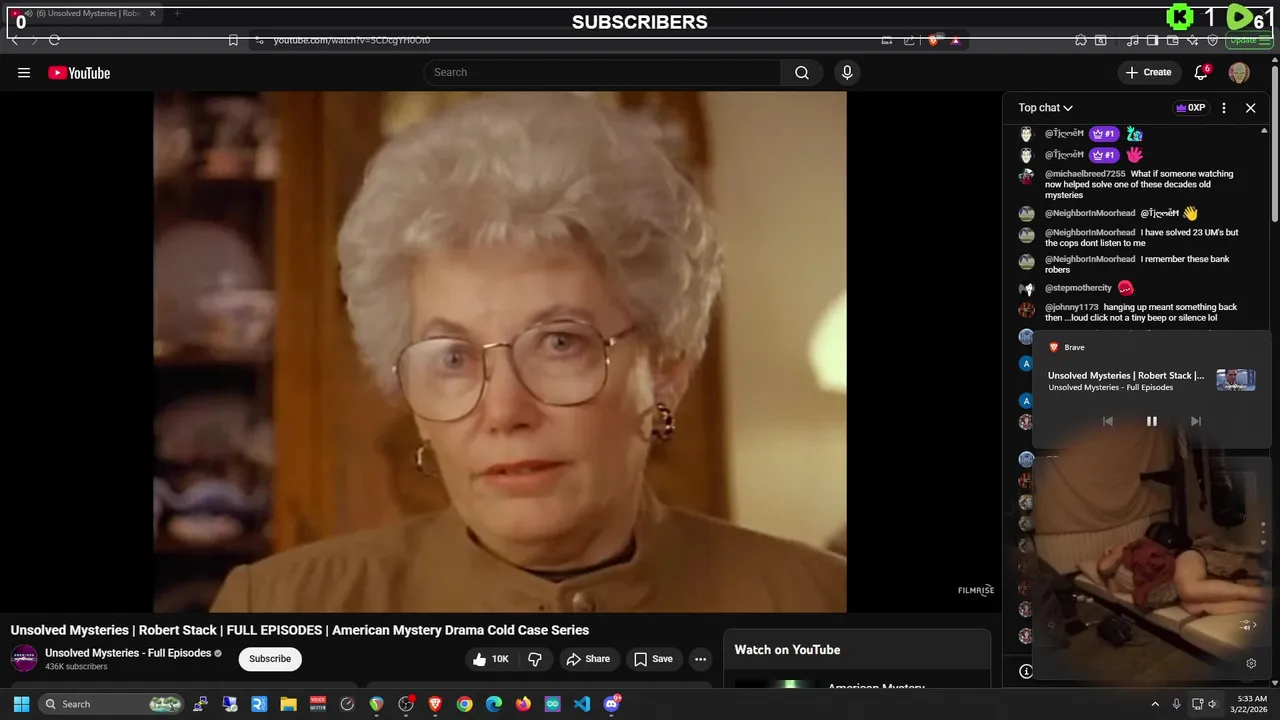Viewport: 1280px width, 720px height.
Task: Click the video player to pause
Action: (x=500, y=351)
